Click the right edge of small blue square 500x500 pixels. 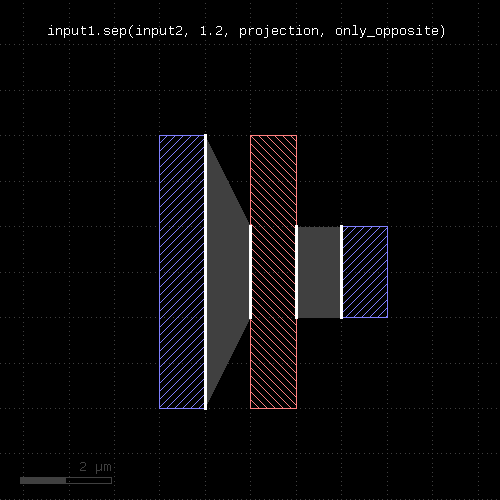388,272
